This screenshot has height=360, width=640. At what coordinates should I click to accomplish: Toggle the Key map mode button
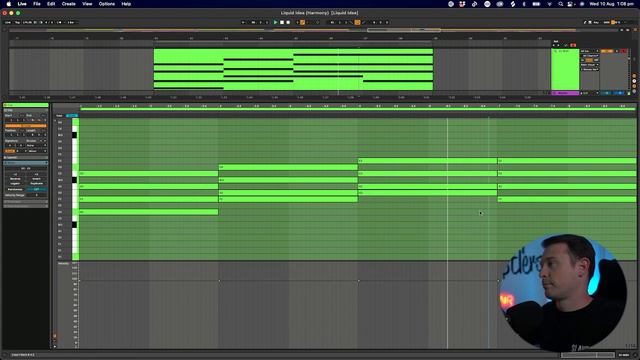596,22
